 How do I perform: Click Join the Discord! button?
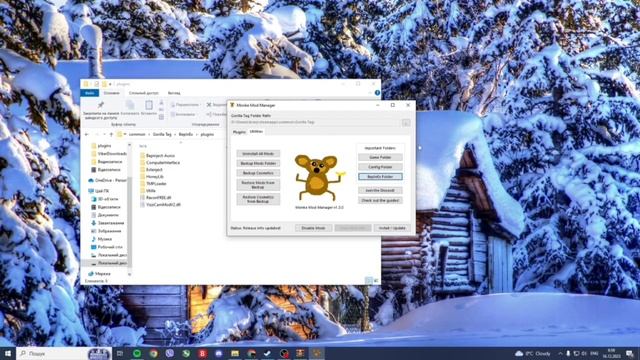point(380,190)
